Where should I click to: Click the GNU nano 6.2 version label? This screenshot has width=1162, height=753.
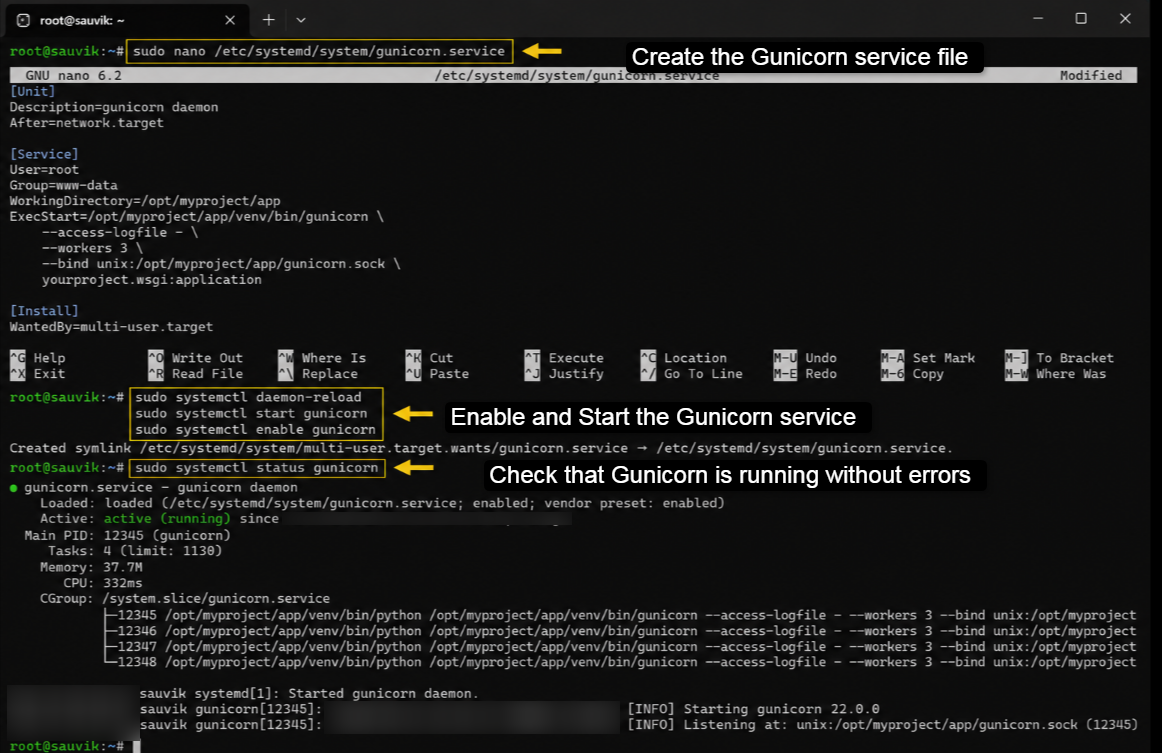[73, 75]
